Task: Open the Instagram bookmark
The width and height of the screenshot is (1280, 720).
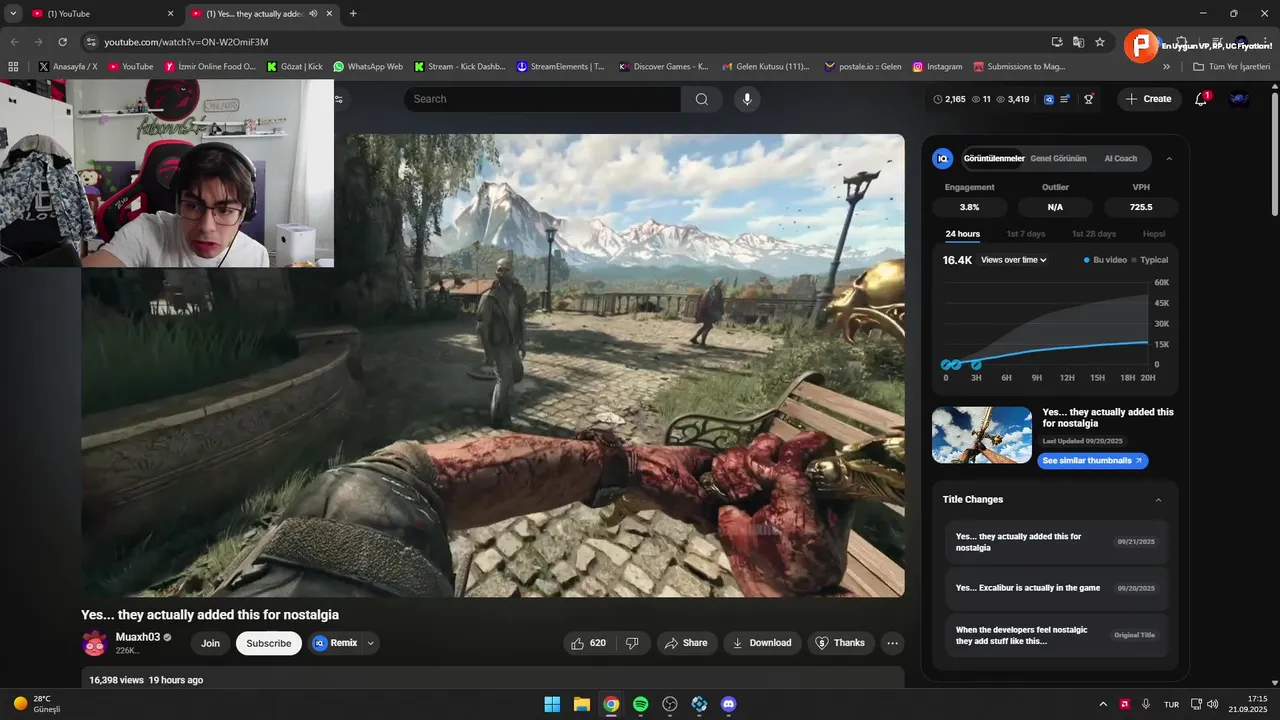Action: point(937,67)
